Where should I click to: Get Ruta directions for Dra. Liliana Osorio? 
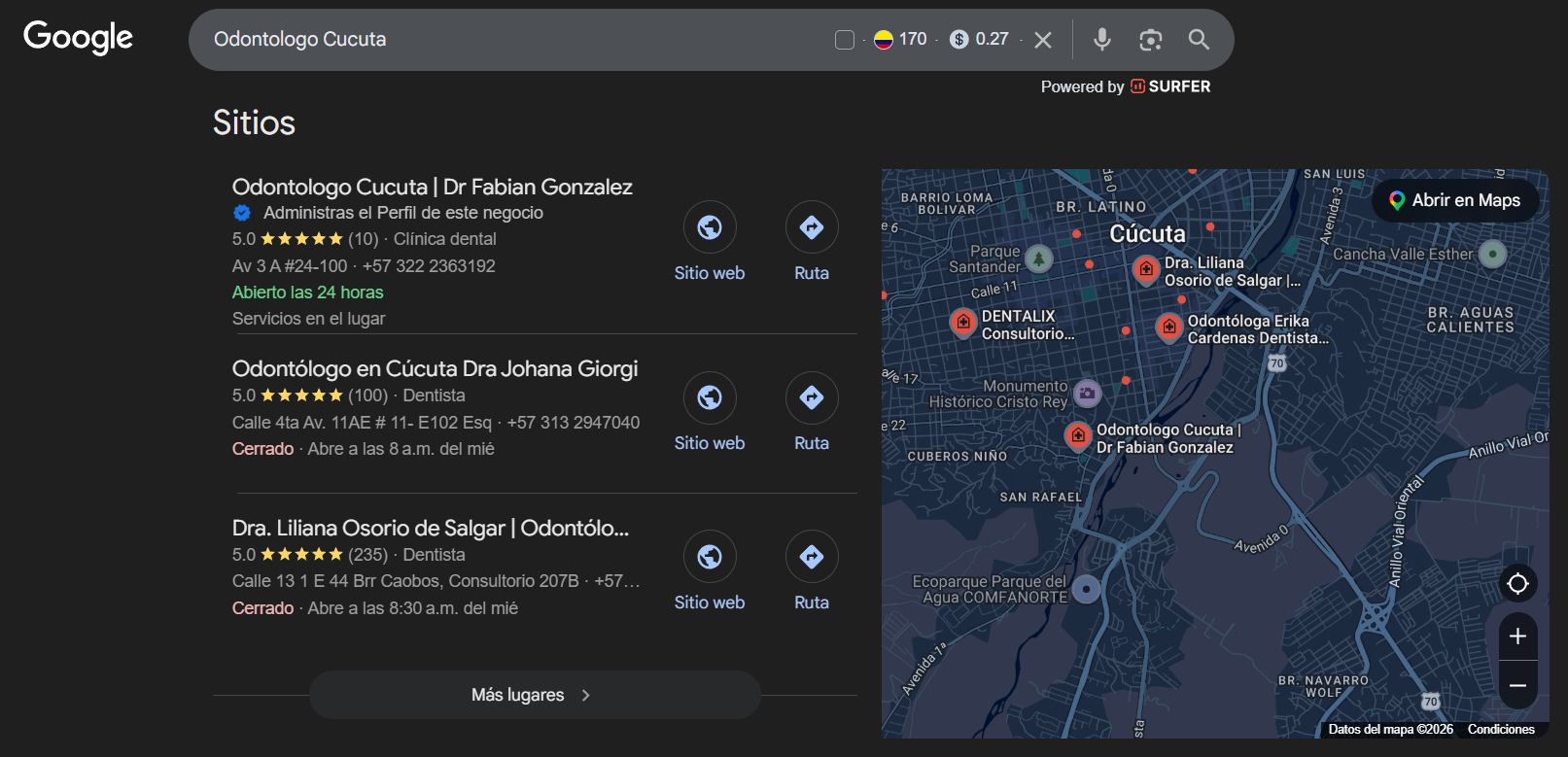812,557
